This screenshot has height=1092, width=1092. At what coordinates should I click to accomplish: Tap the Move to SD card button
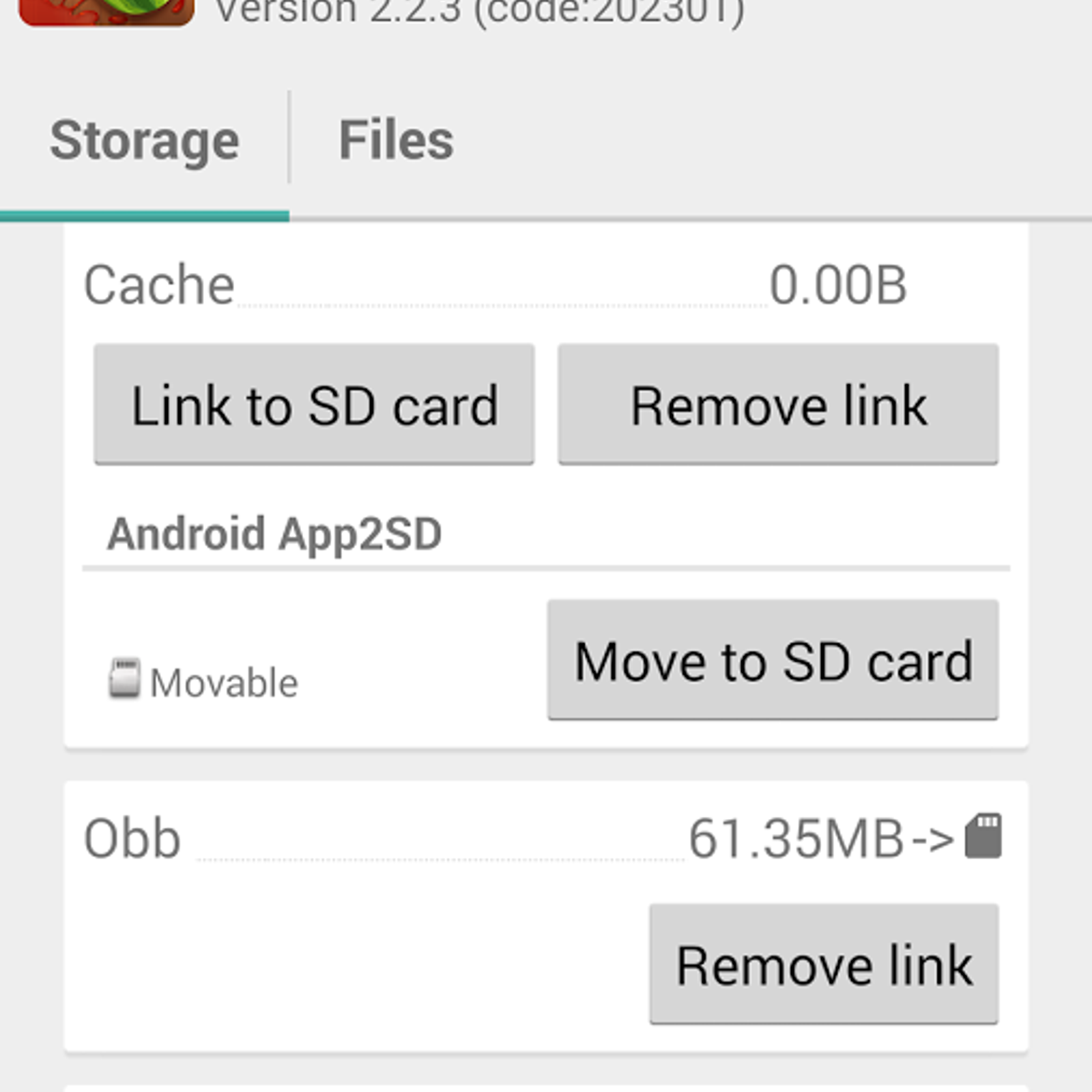pyautogui.click(x=773, y=661)
